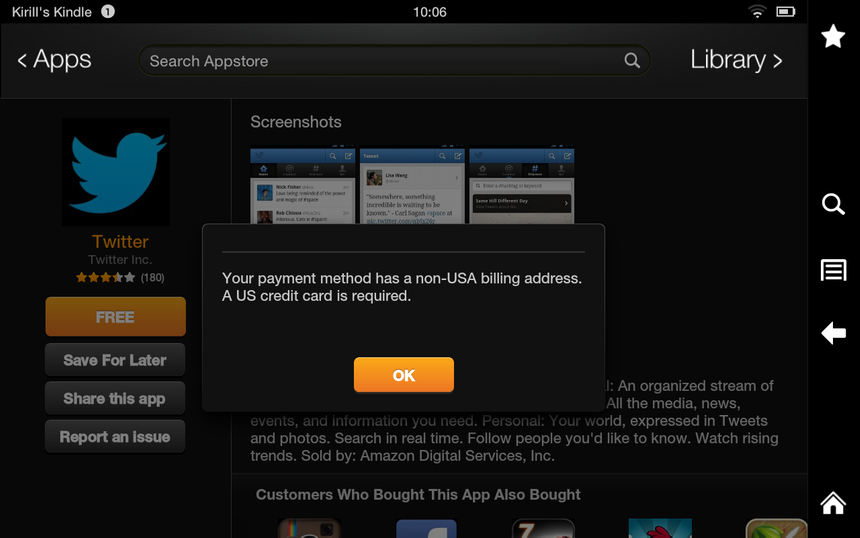860x538 pixels.
Task: Tap the Twitter app title
Action: tap(120, 241)
